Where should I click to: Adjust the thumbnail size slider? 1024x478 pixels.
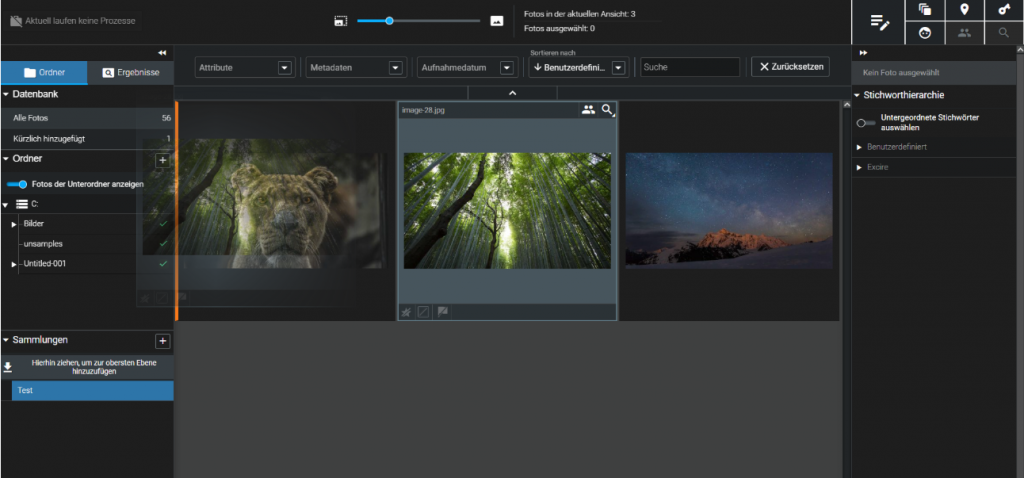(390, 20)
